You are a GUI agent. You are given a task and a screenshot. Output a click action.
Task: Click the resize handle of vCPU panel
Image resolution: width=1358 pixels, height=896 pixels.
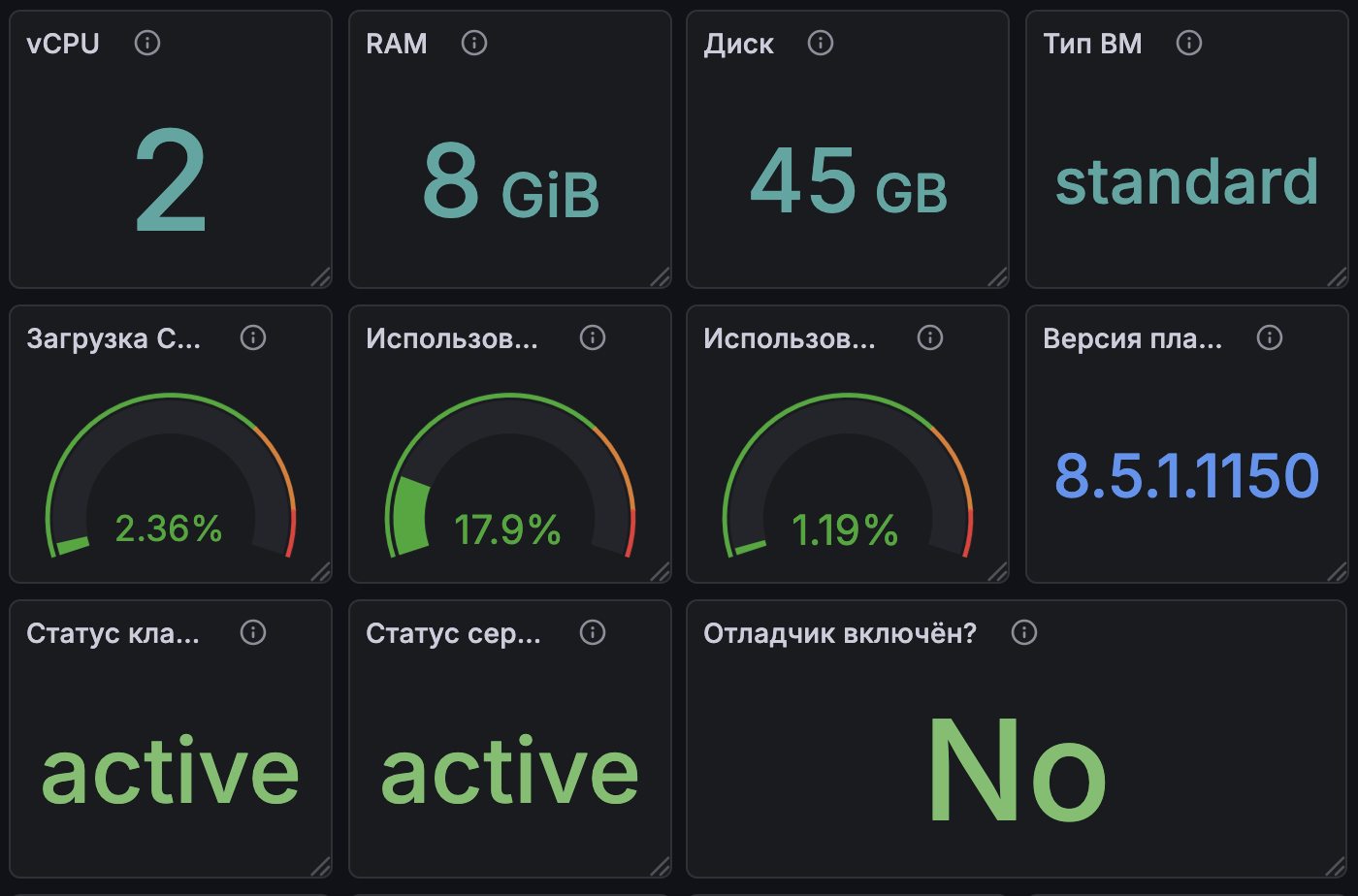coord(320,277)
